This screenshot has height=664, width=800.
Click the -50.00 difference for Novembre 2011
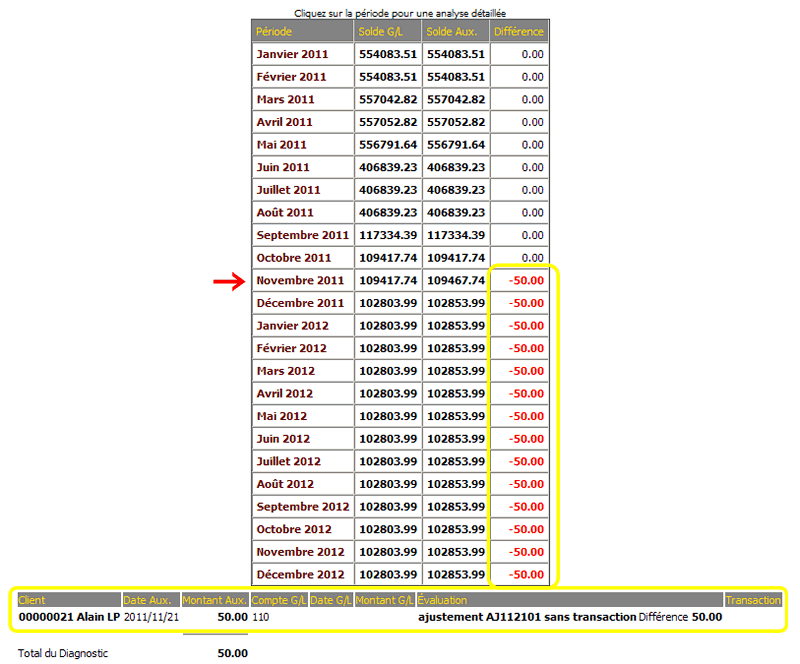tap(526, 280)
